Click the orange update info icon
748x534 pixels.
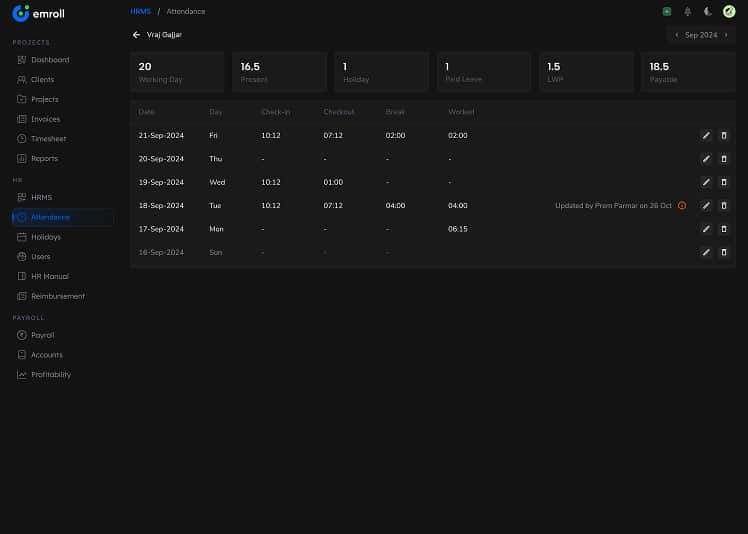point(682,206)
